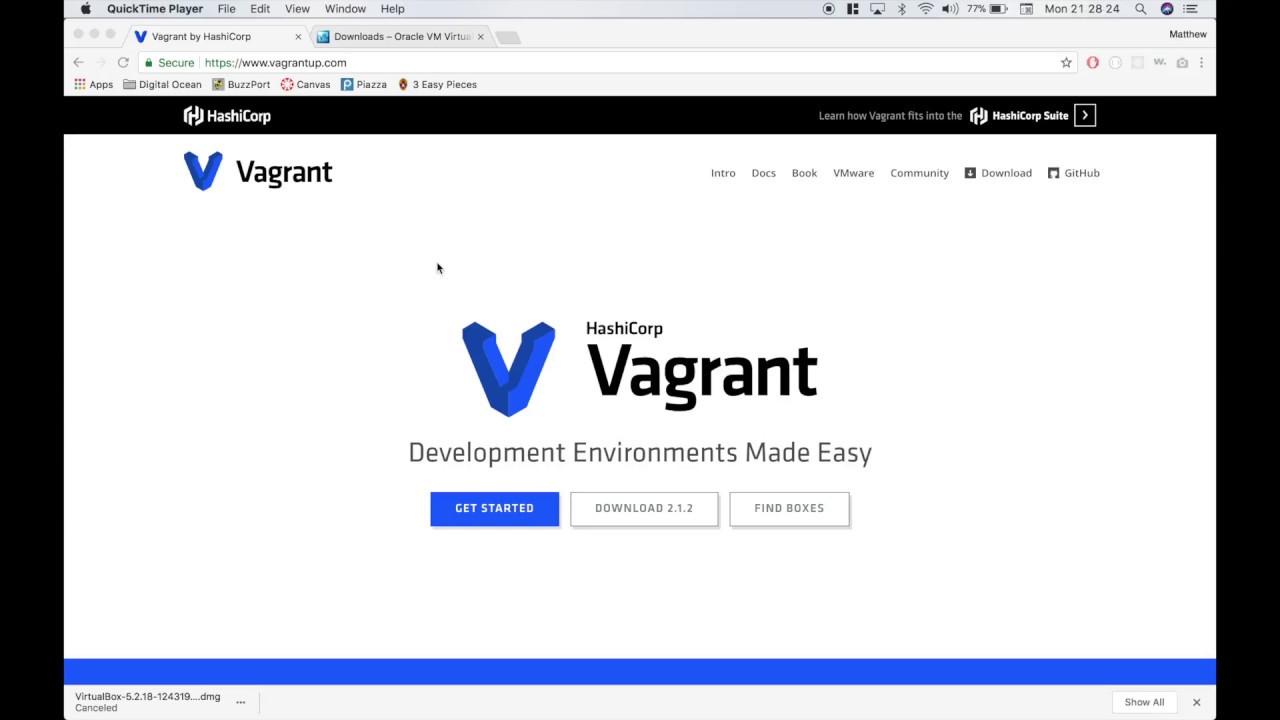Open Notification Center icon
The height and width of the screenshot is (720, 1280).
pyautogui.click(x=1190, y=9)
